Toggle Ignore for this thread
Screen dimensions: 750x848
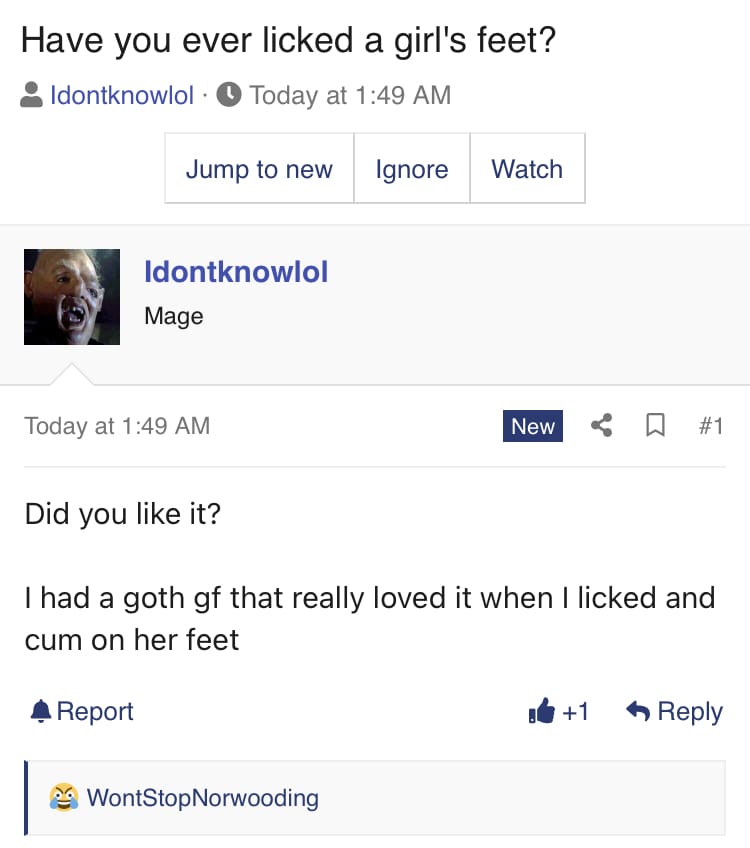pyautogui.click(x=412, y=168)
